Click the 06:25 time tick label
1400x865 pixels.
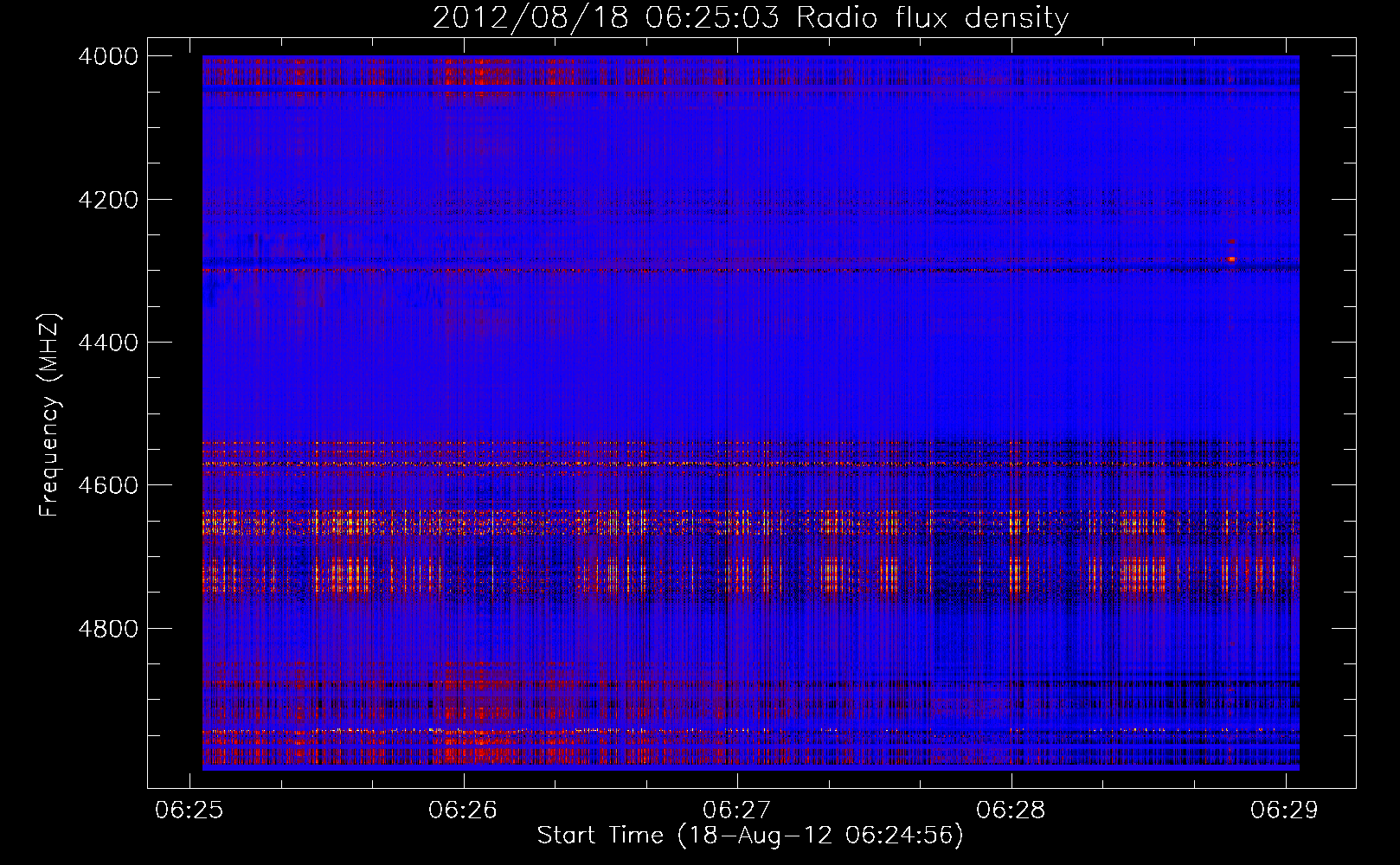point(189,810)
